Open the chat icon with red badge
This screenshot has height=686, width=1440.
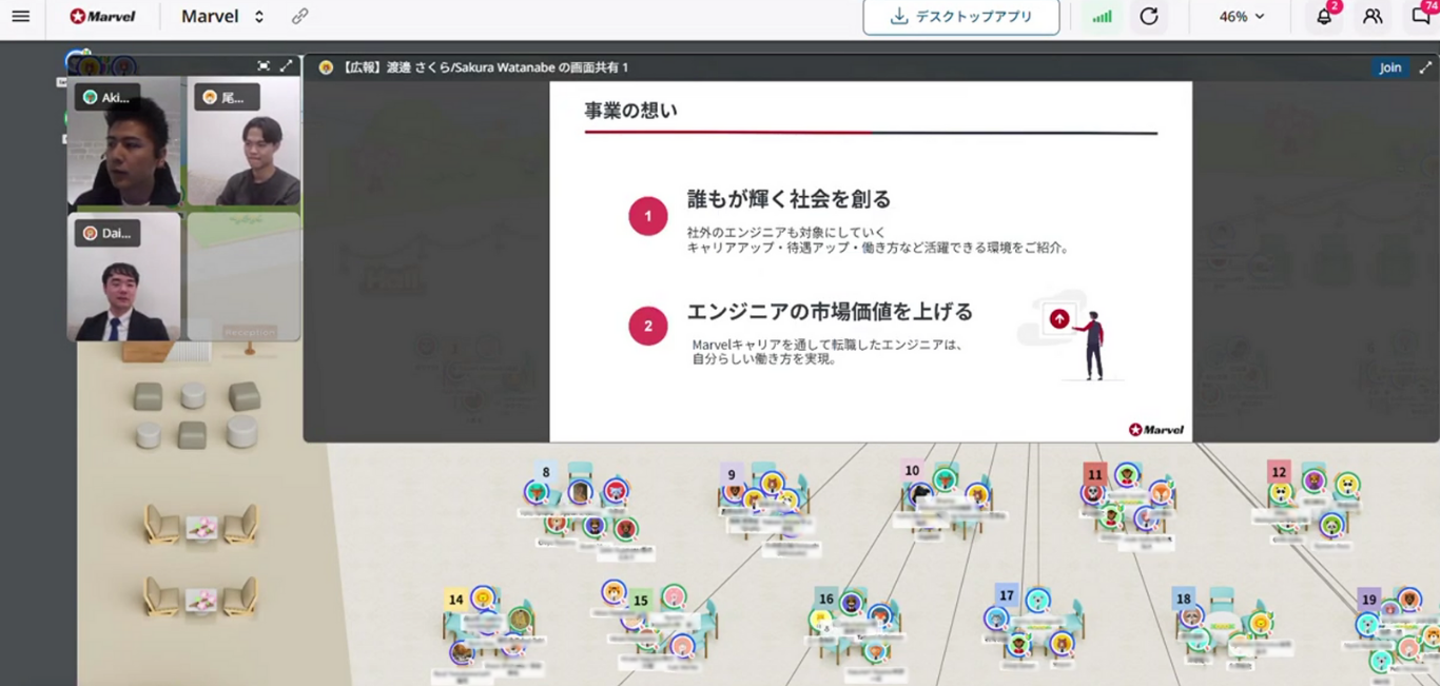coord(1422,14)
